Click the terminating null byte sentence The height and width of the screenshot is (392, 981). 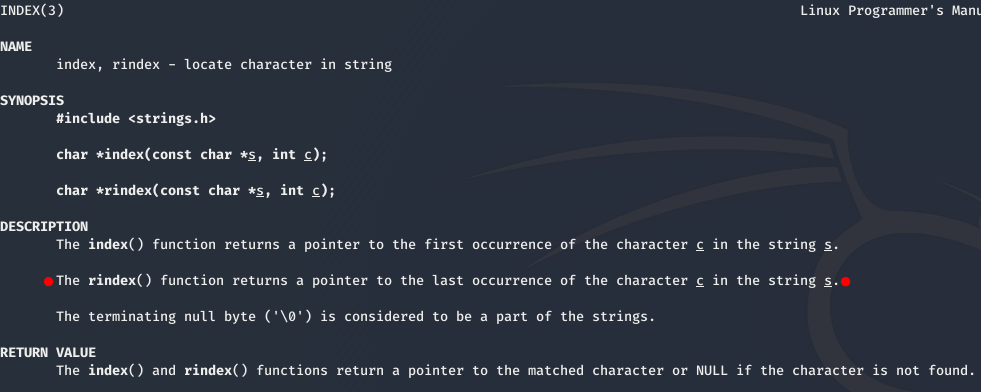pyautogui.click(x=355, y=316)
